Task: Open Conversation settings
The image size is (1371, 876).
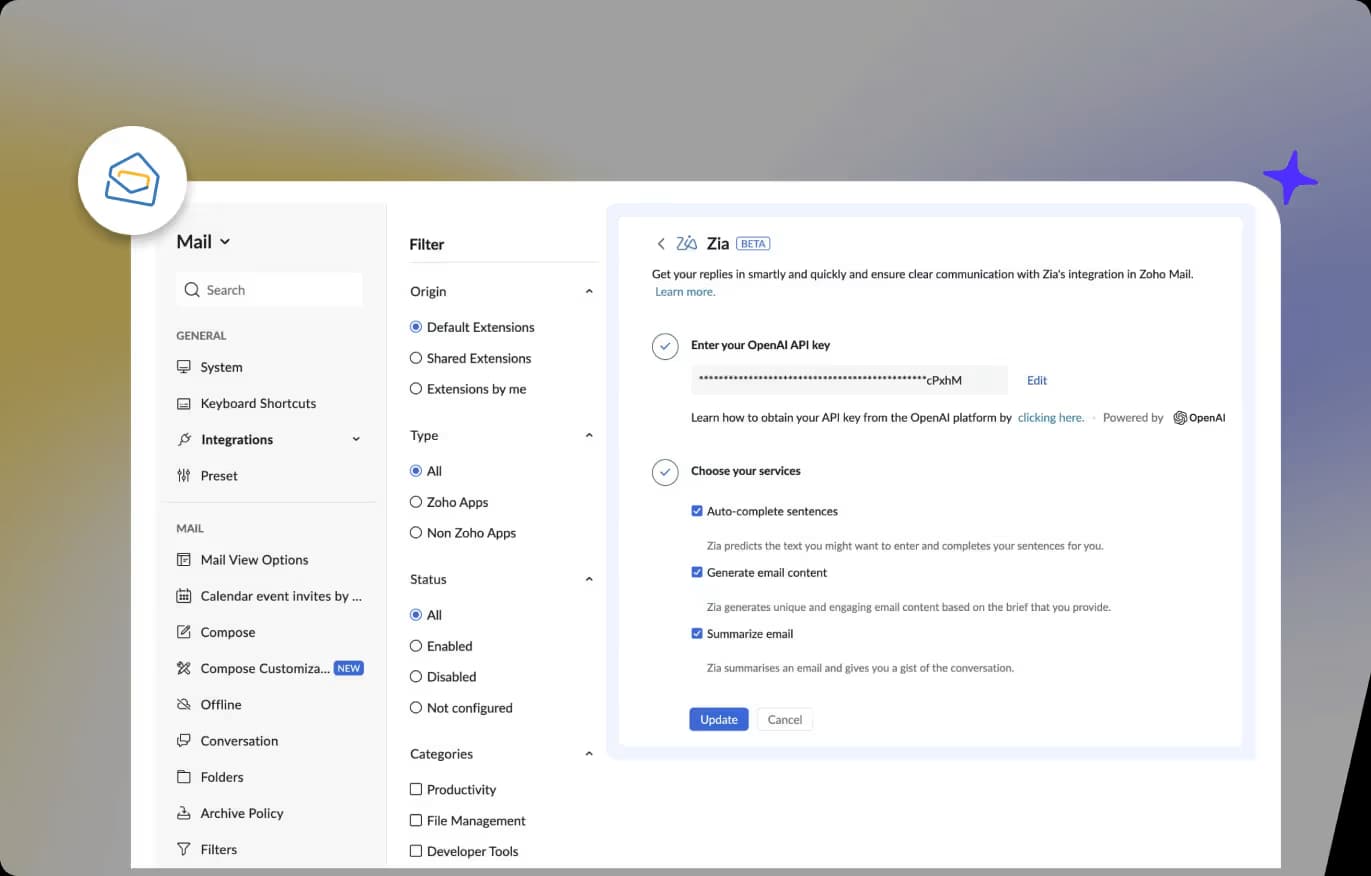Action: pyautogui.click(x=239, y=741)
